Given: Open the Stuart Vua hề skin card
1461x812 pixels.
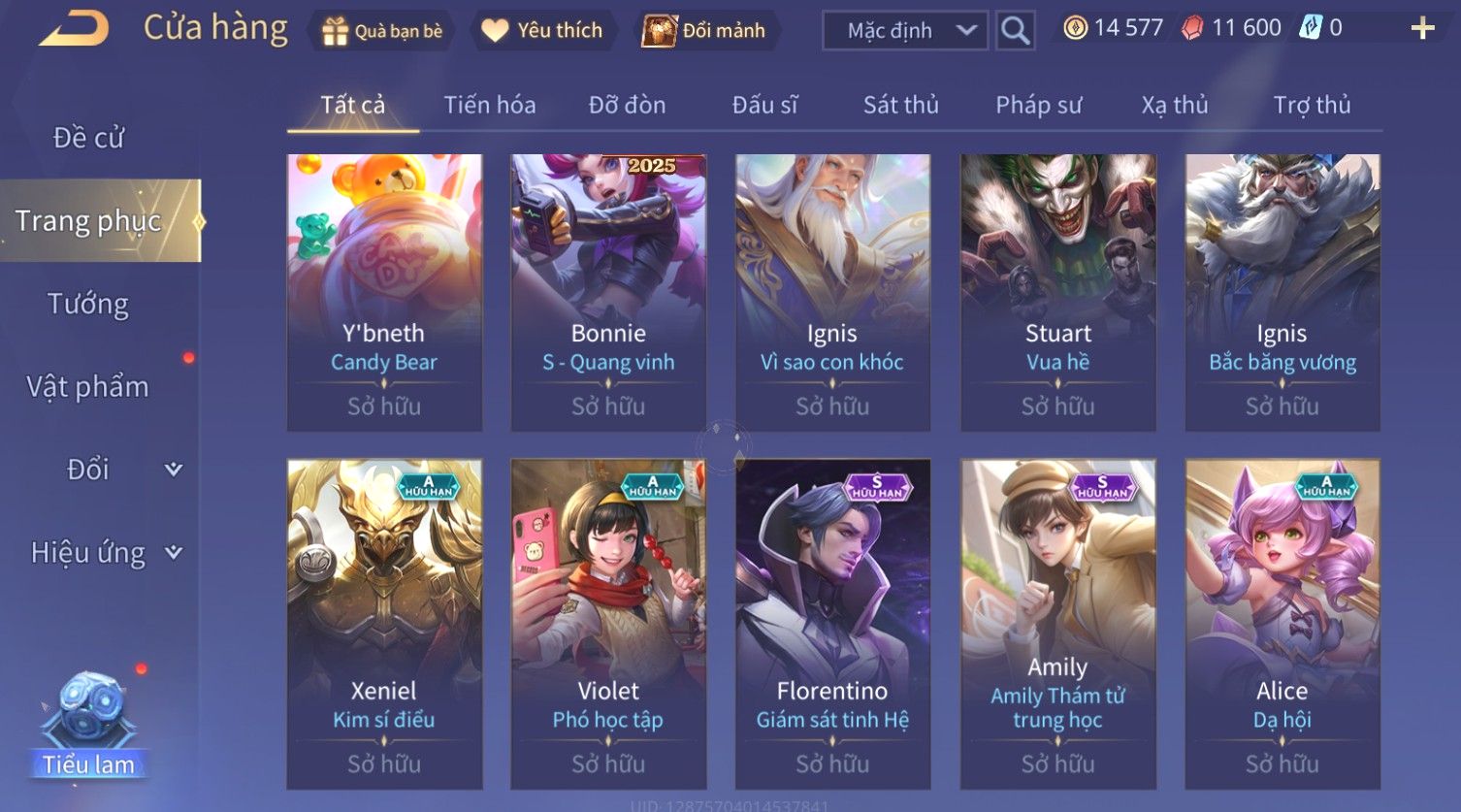Looking at the screenshot, I should pyautogui.click(x=1058, y=292).
